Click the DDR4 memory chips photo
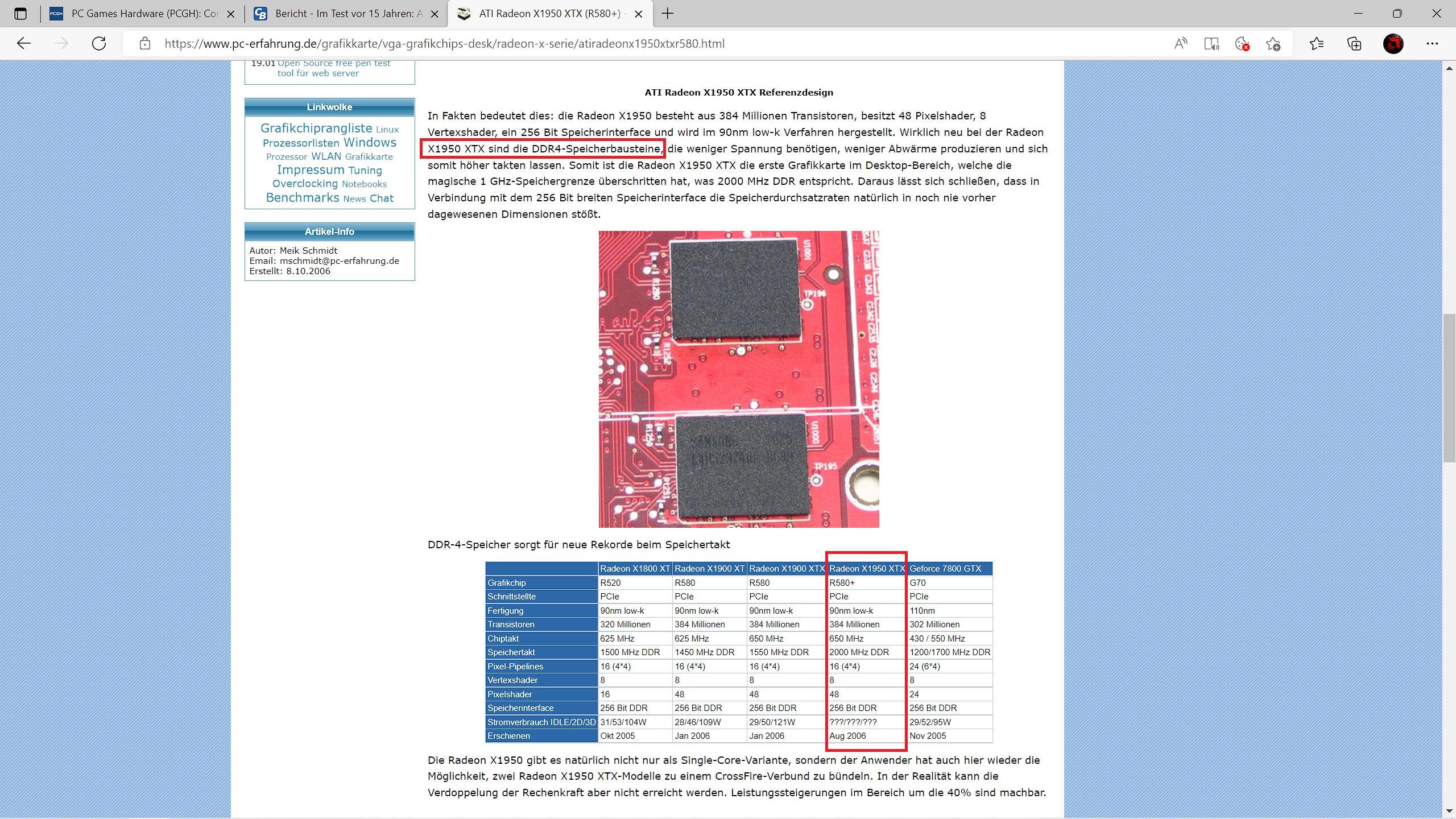 (739, 379)
